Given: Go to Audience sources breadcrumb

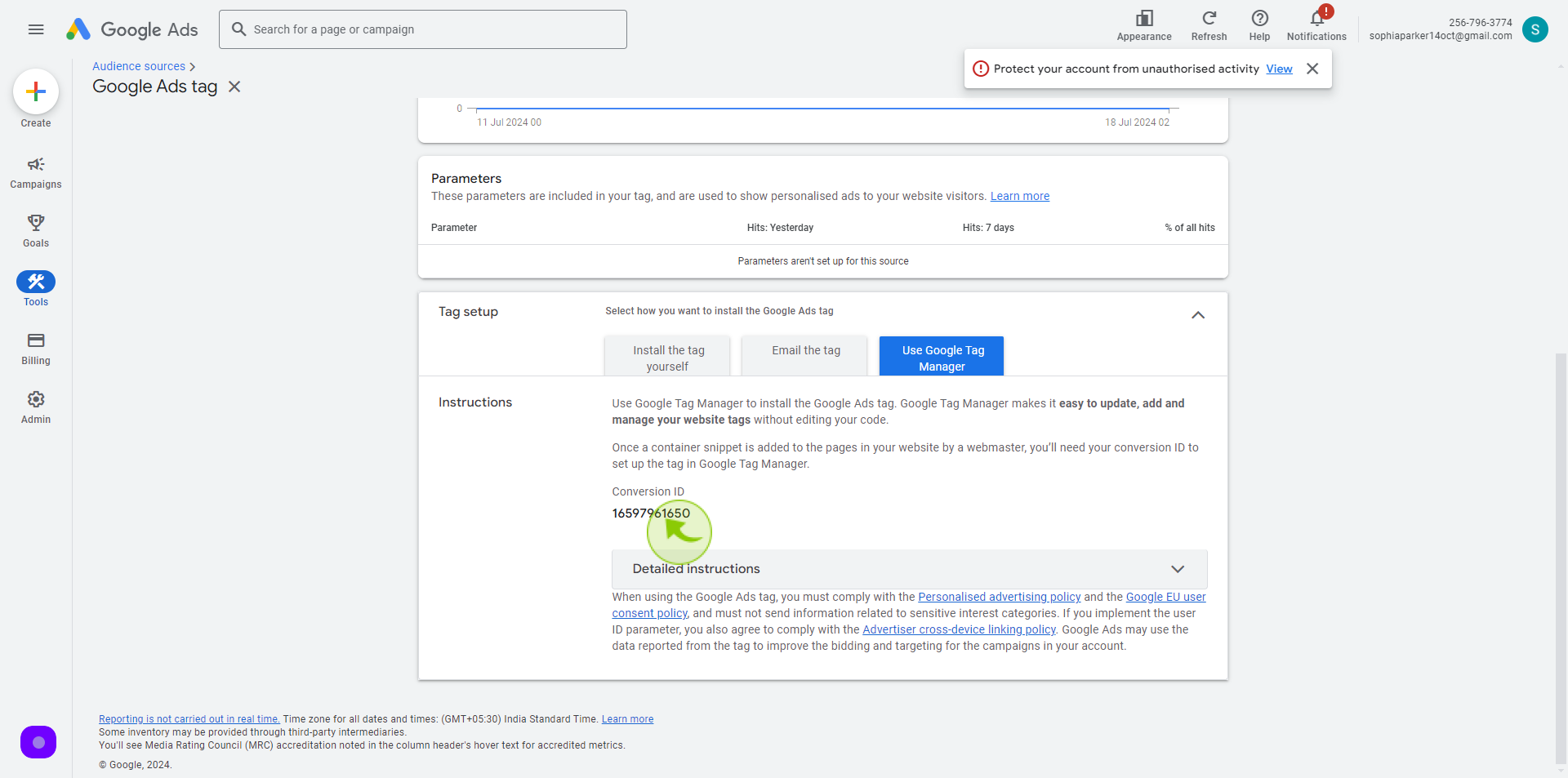Looking at the screenshot, I should 139,66.
